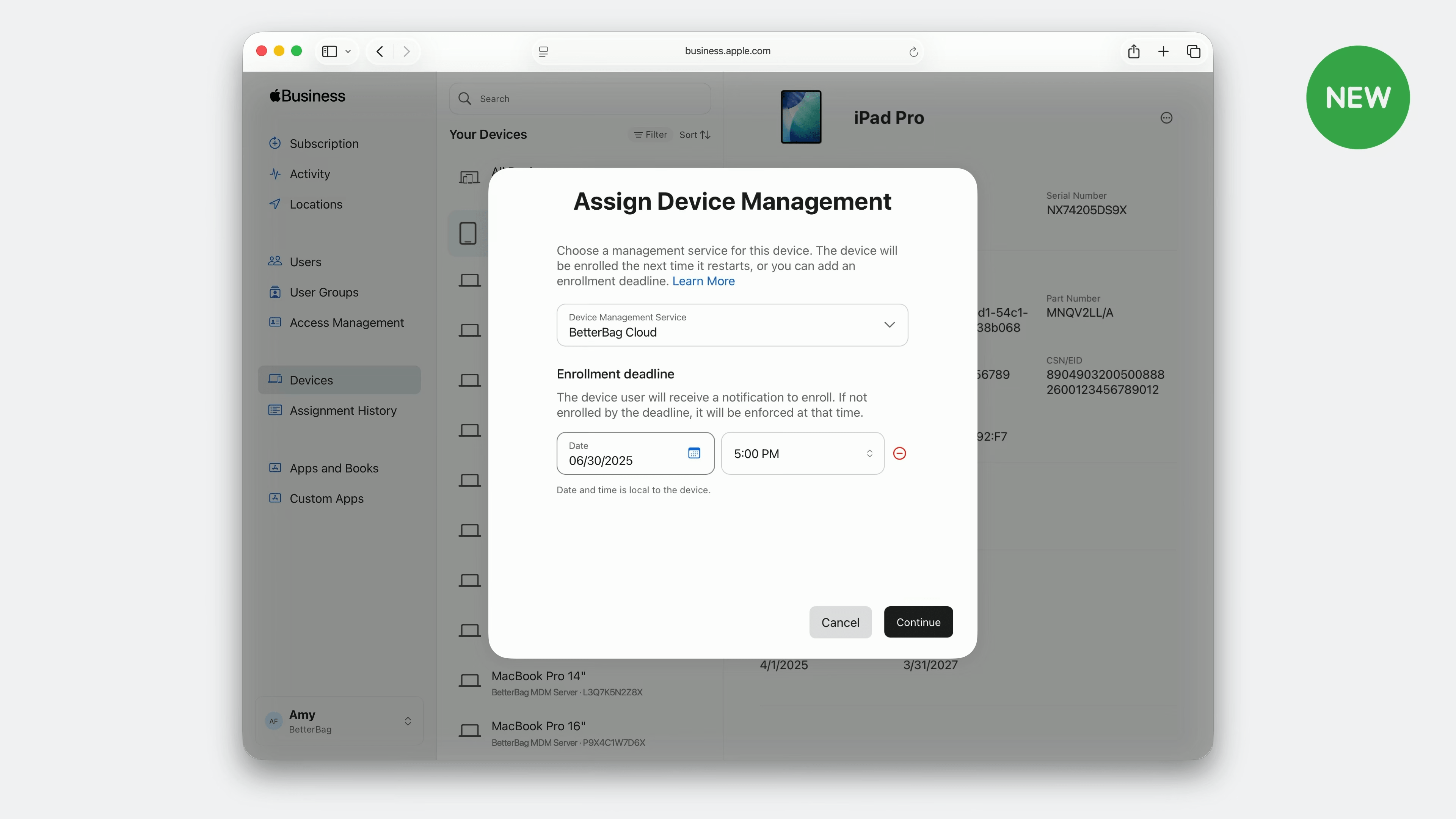Select the All Devices icon in the list
This screenshot has height=819, width=1456.
pos(469,177)
